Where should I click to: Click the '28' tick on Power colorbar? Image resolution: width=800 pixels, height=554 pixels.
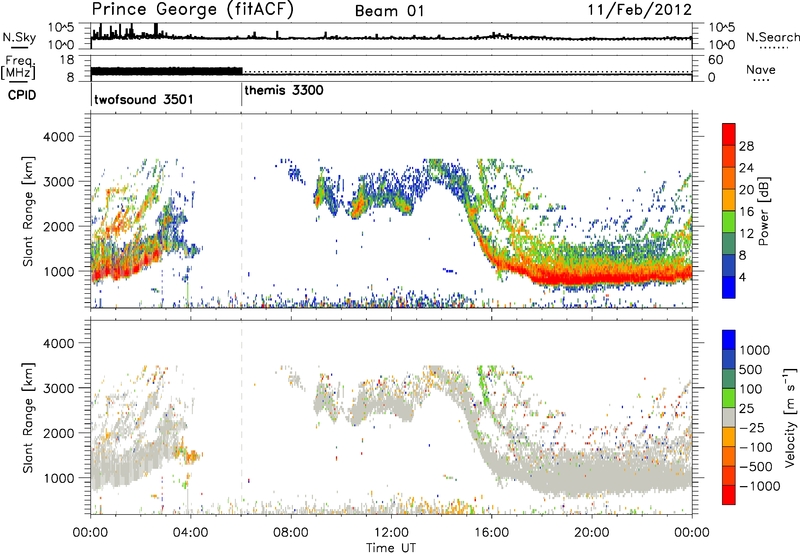pos(746,146)
